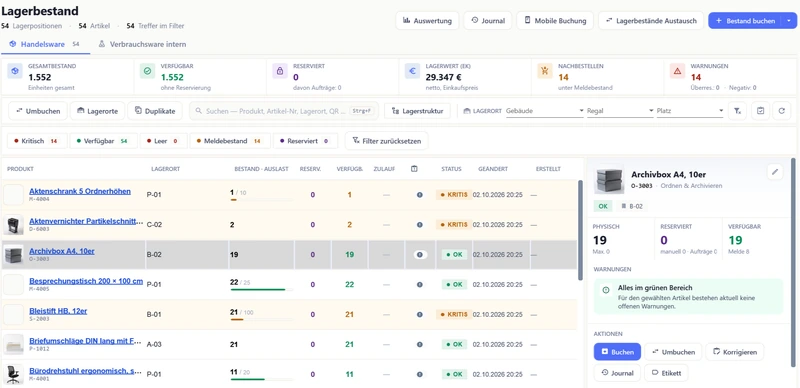
Task: Click the clipboard column header icon
Action: click(x=414, y=168)
